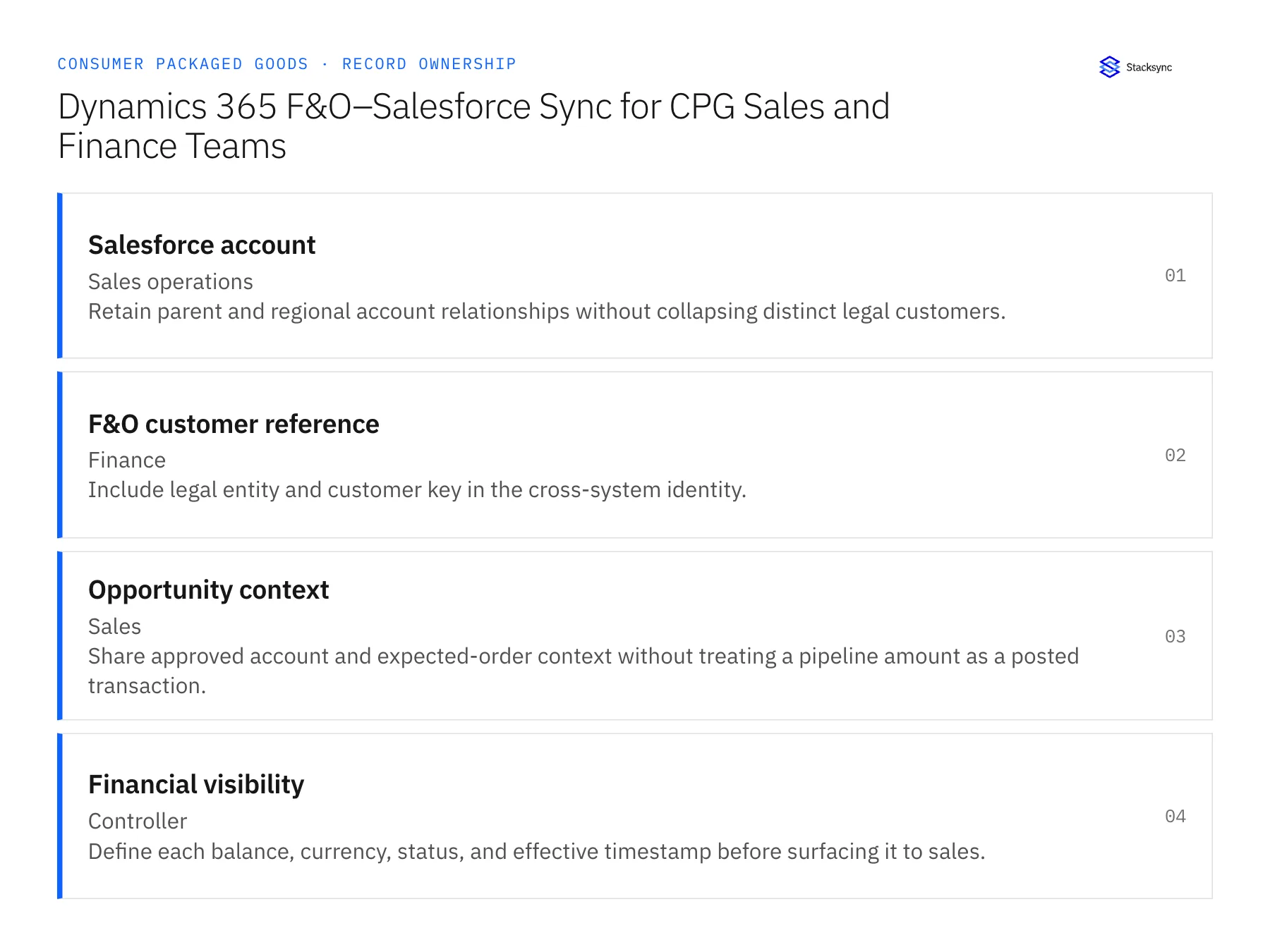Select the 'Retain parent and regional account' description
Screen dimensions: 1270x952
pos(547,312)
